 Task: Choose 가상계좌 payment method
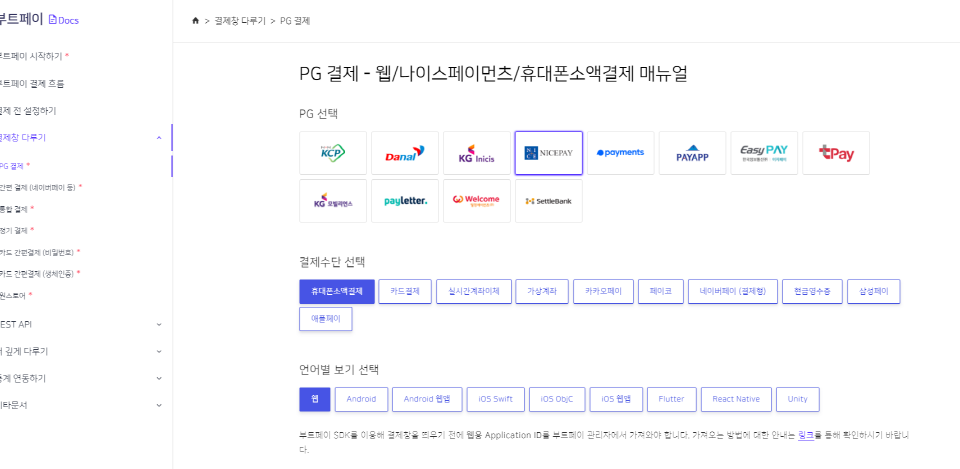pos(542,291)
